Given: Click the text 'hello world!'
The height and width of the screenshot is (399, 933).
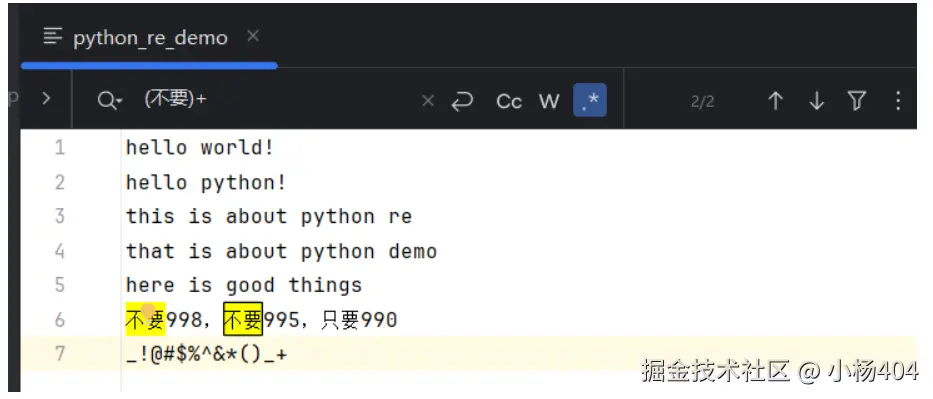Looking at the screenshot, I should pyautogui.click(x=200, y=147).
